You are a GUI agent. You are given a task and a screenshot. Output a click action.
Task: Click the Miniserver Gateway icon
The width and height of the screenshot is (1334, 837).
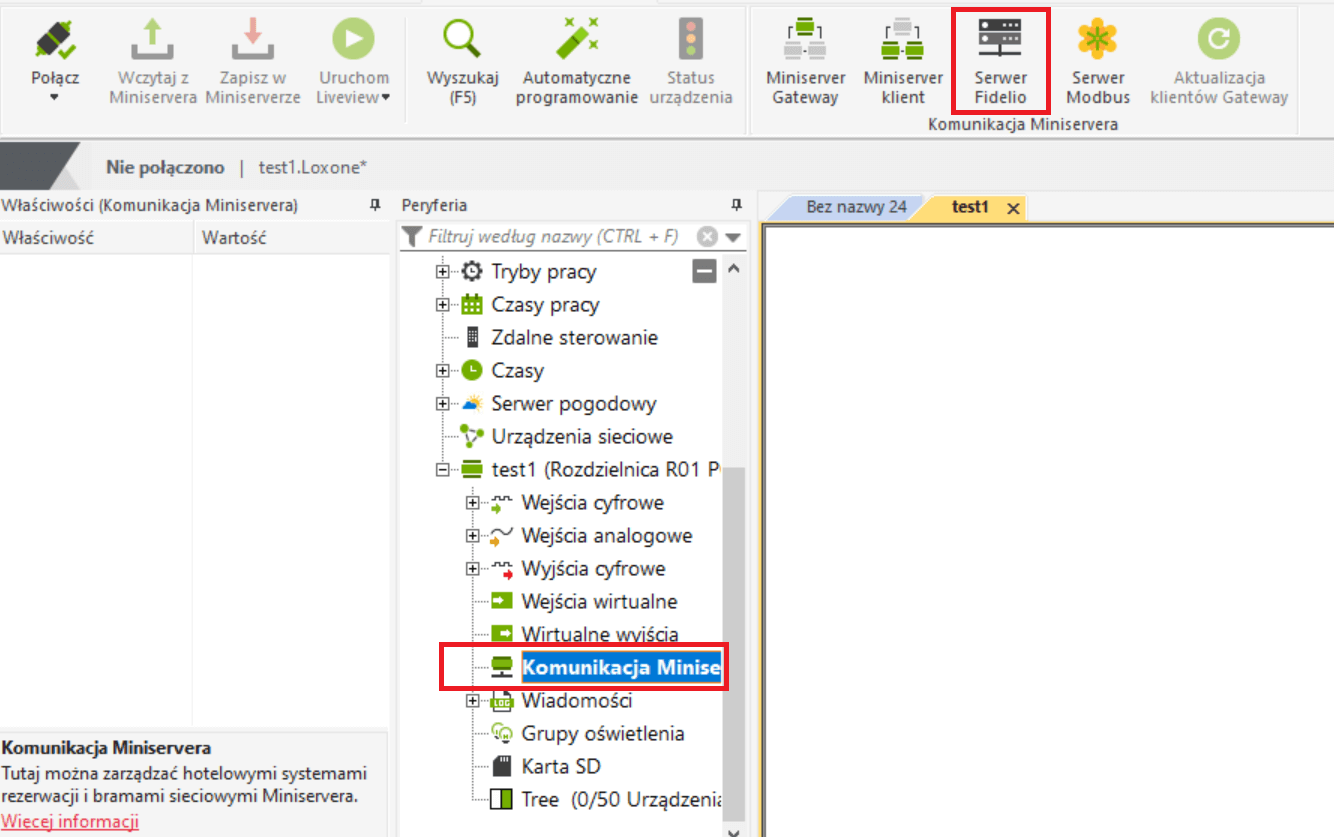coord(805,42)
